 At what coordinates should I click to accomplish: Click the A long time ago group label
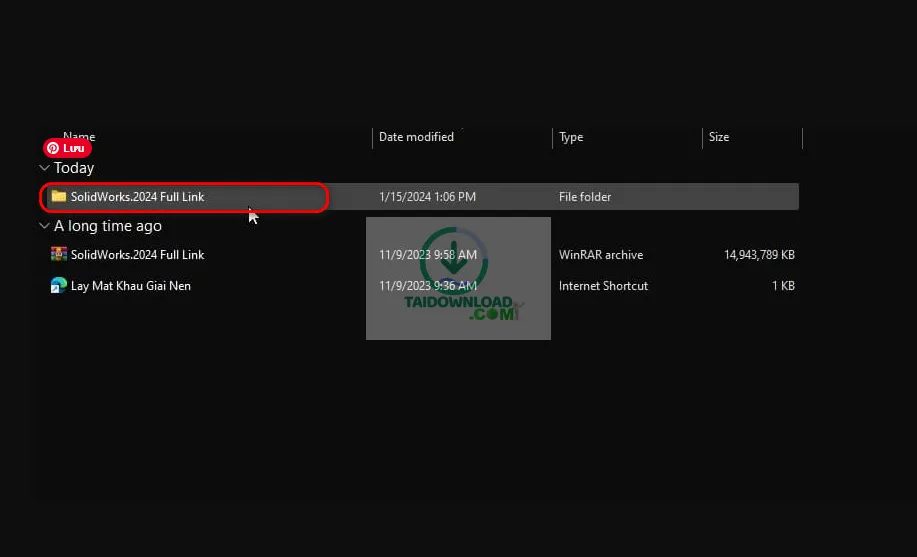108,226
